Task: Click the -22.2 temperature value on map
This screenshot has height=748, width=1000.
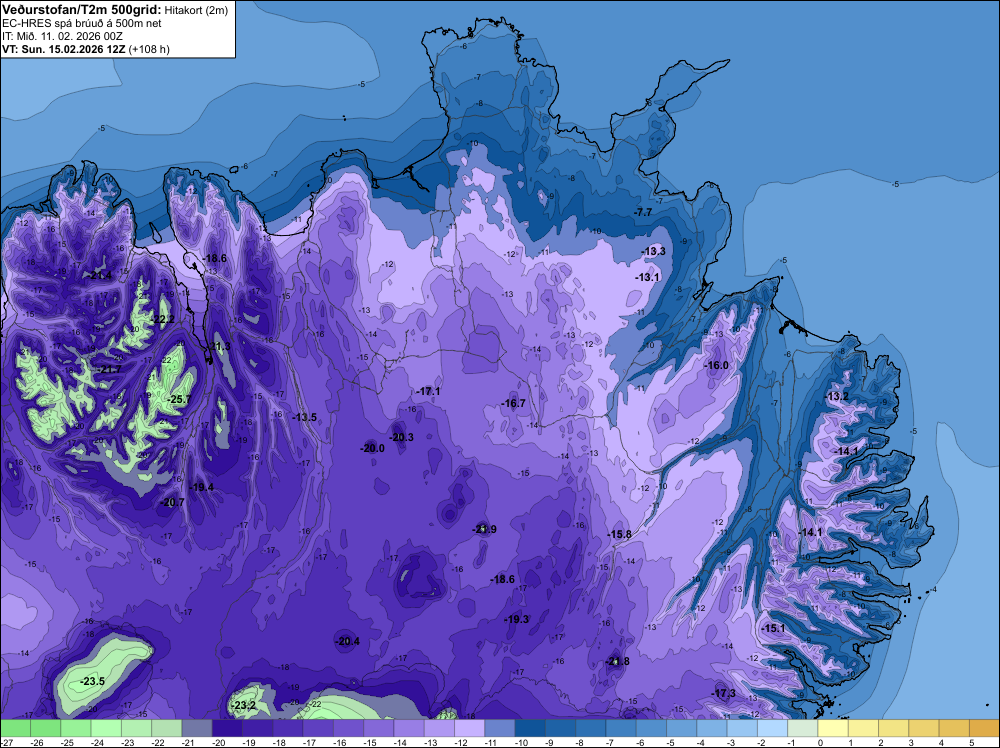Action: 162,319
